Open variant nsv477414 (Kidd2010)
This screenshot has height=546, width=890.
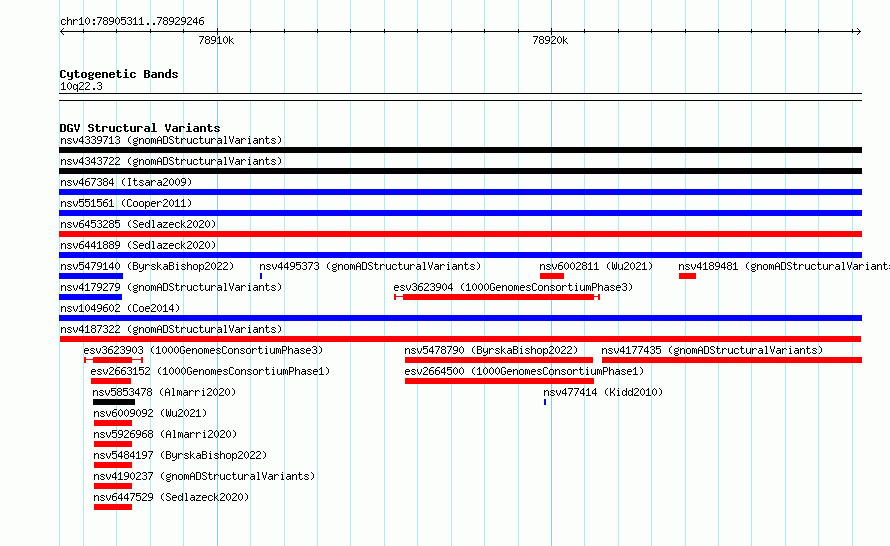[603, 392]
